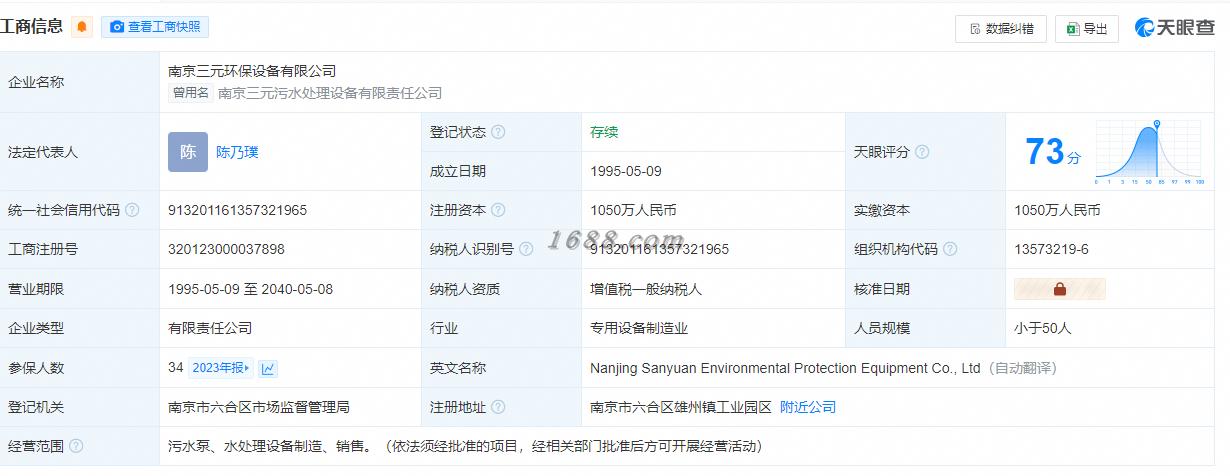Click the 天眼查 logo
This screenshot has width=1230, height=476.
pos(1175,28)
